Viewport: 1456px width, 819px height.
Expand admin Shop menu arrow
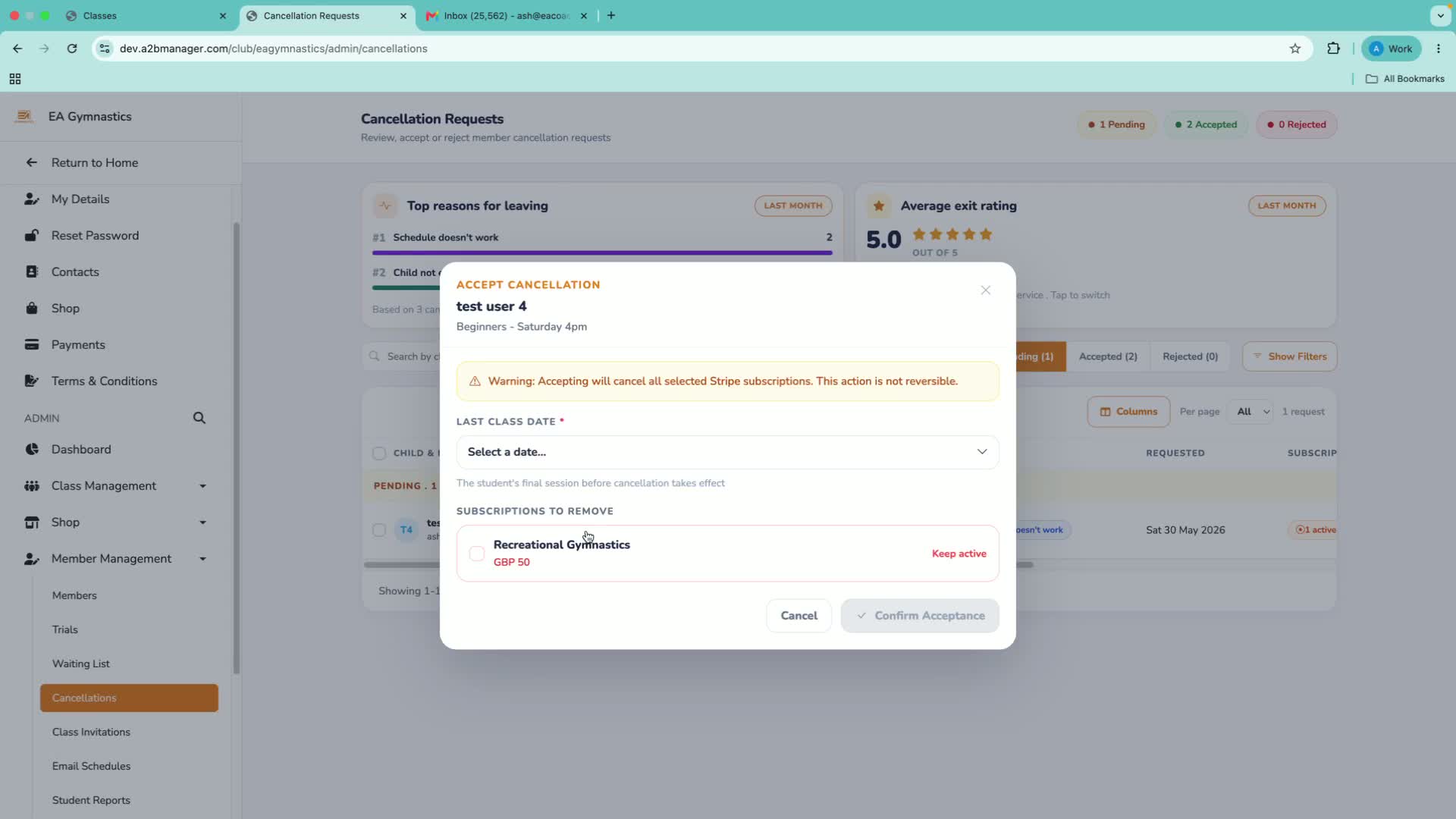click(x=202, y=522)
